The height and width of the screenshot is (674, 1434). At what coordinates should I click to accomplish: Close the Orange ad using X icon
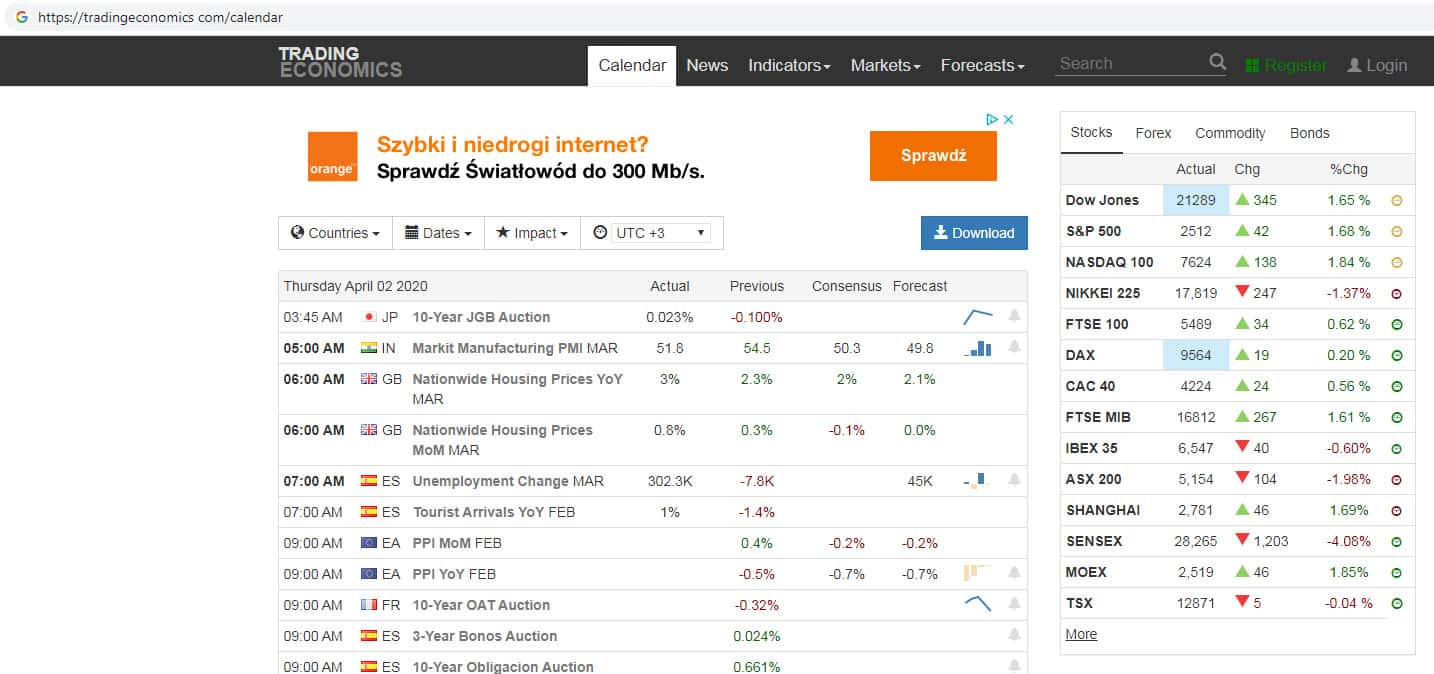pyautogui.click(x=1009, y=119)
